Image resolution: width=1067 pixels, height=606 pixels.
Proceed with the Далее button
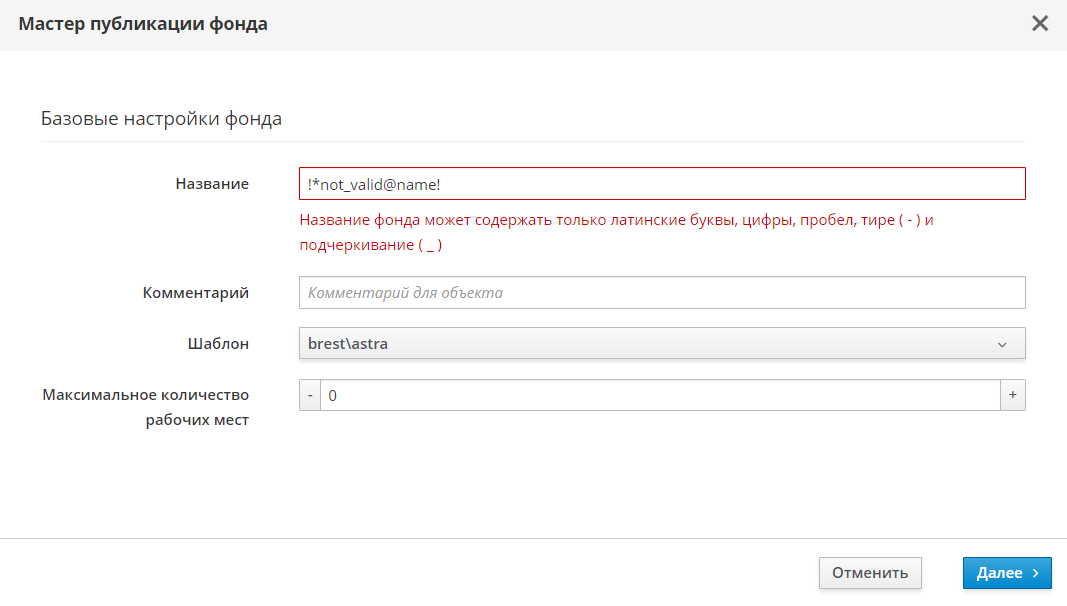tap(1006, 573)
